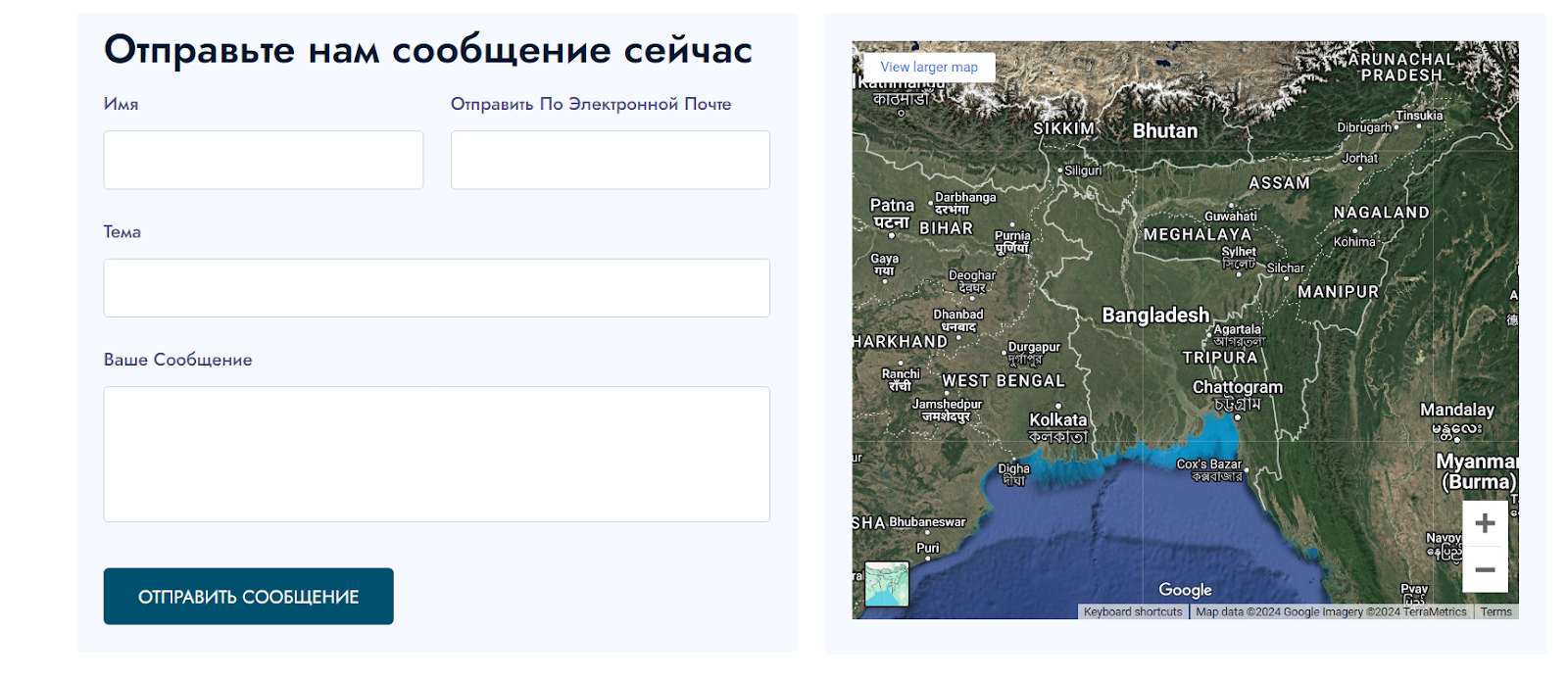Screen dimensions: 1568x682
Task: Open the View larger map link
Action: [x=929, y=67]
